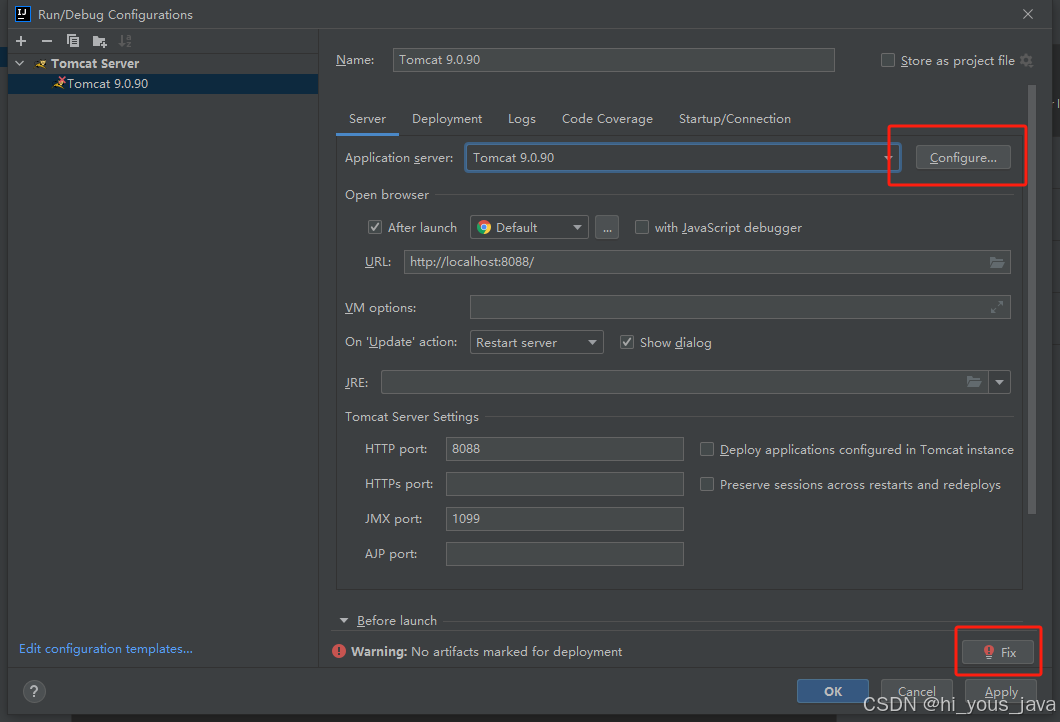Click the Fix button
Screen dimensions: 1060x722
tap(998, 652)
